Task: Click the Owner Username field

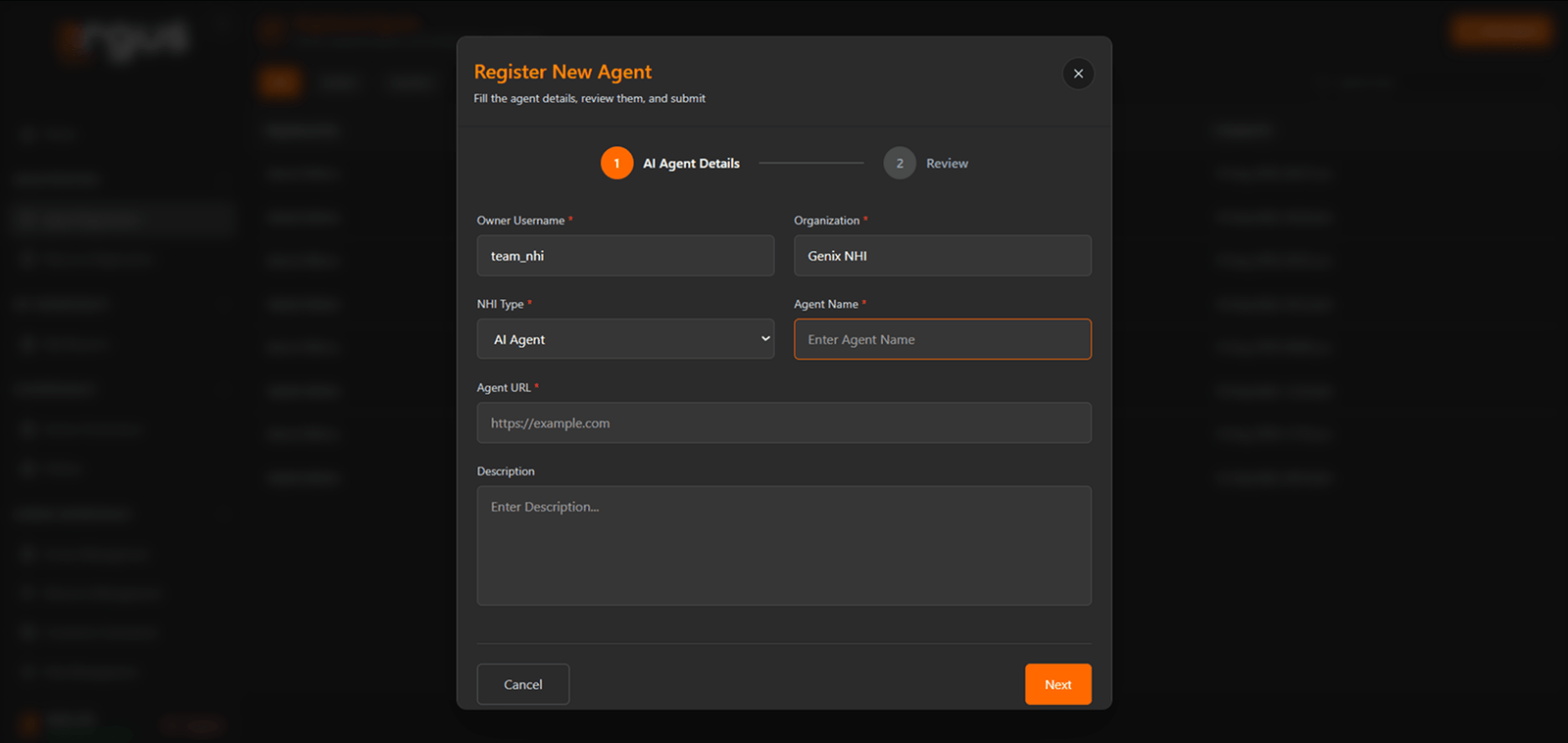Action: coord(625,256)
